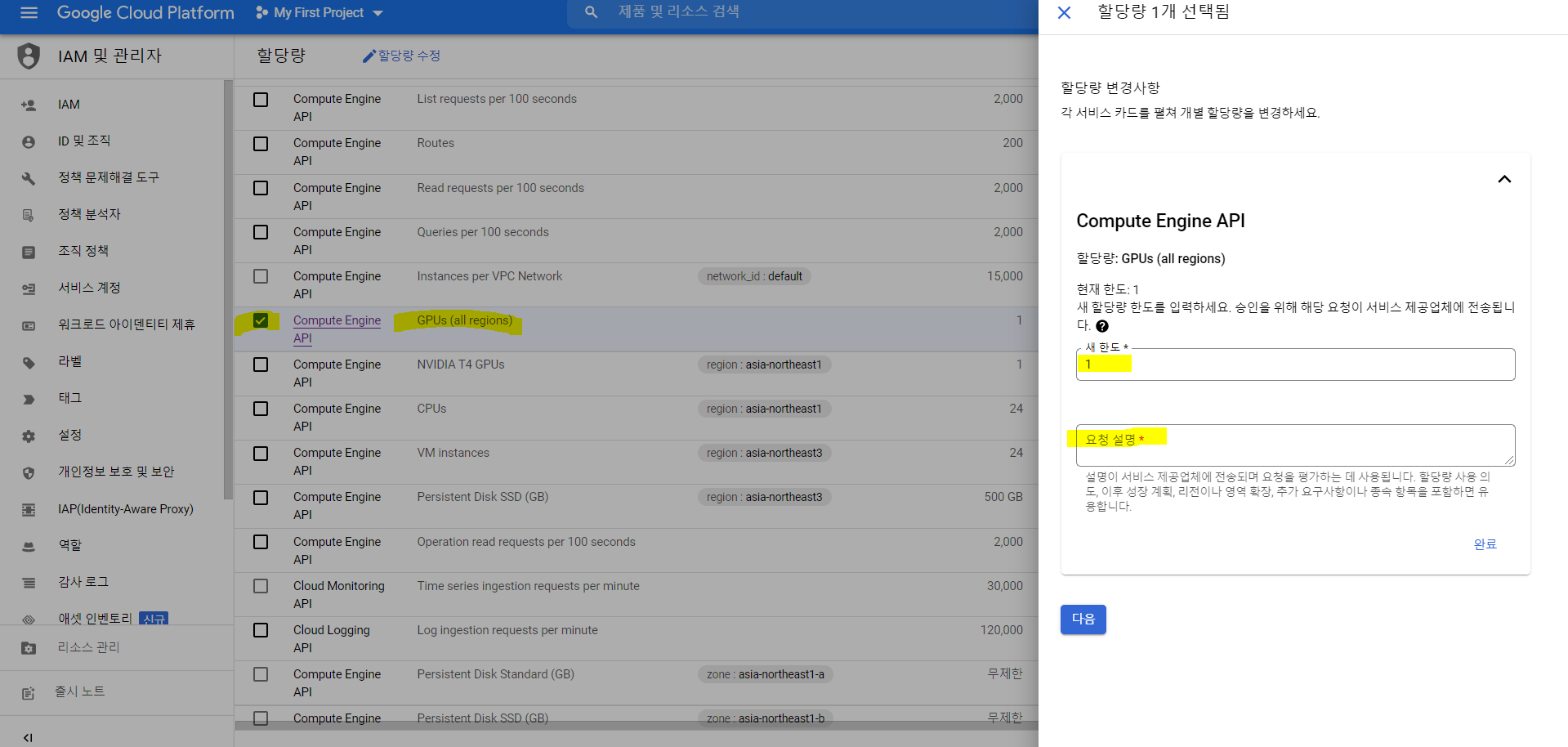Screen dimensions: 1568x747
Task: Click the IAM shield icon in header
Action: pyautogui.click(x=29, y=56)
